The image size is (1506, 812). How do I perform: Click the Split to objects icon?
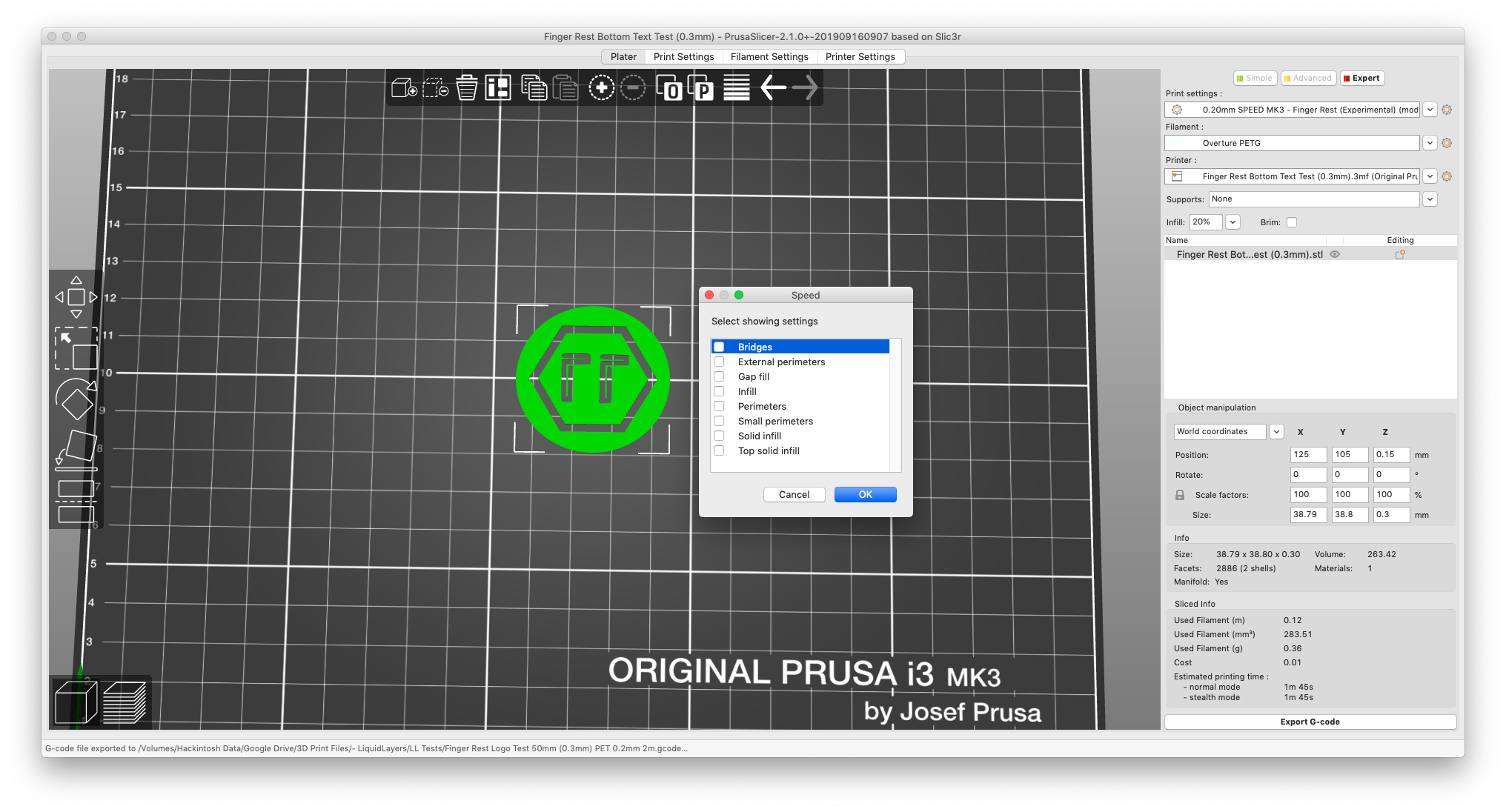[x=669, y=88]
